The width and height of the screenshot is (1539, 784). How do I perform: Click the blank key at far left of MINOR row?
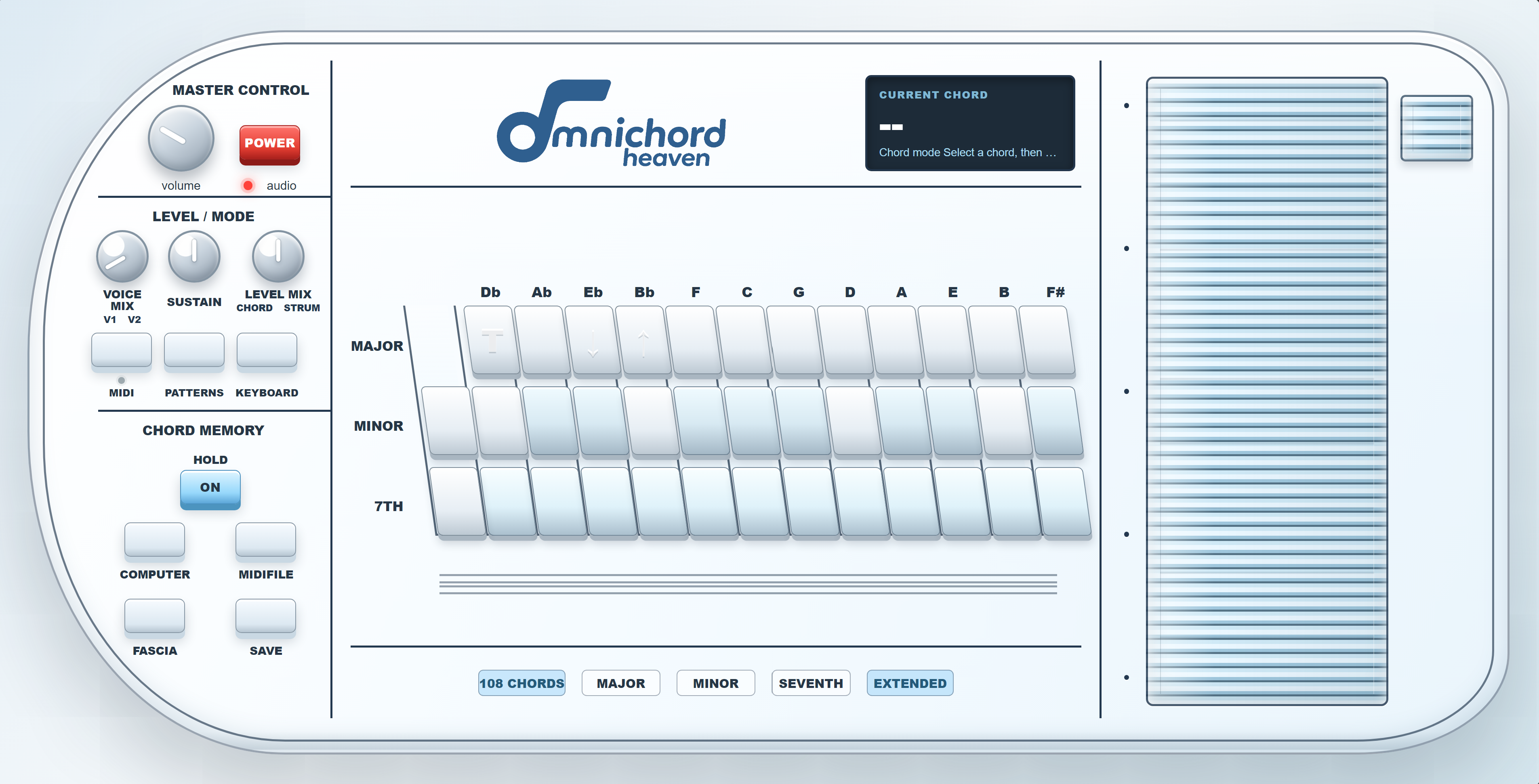click(450, 423)
